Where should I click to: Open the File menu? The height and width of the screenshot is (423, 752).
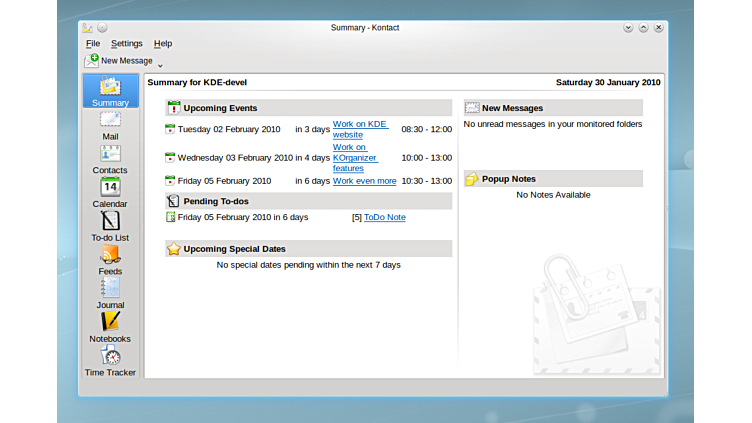pyautogui.click(x=93, y=44)
